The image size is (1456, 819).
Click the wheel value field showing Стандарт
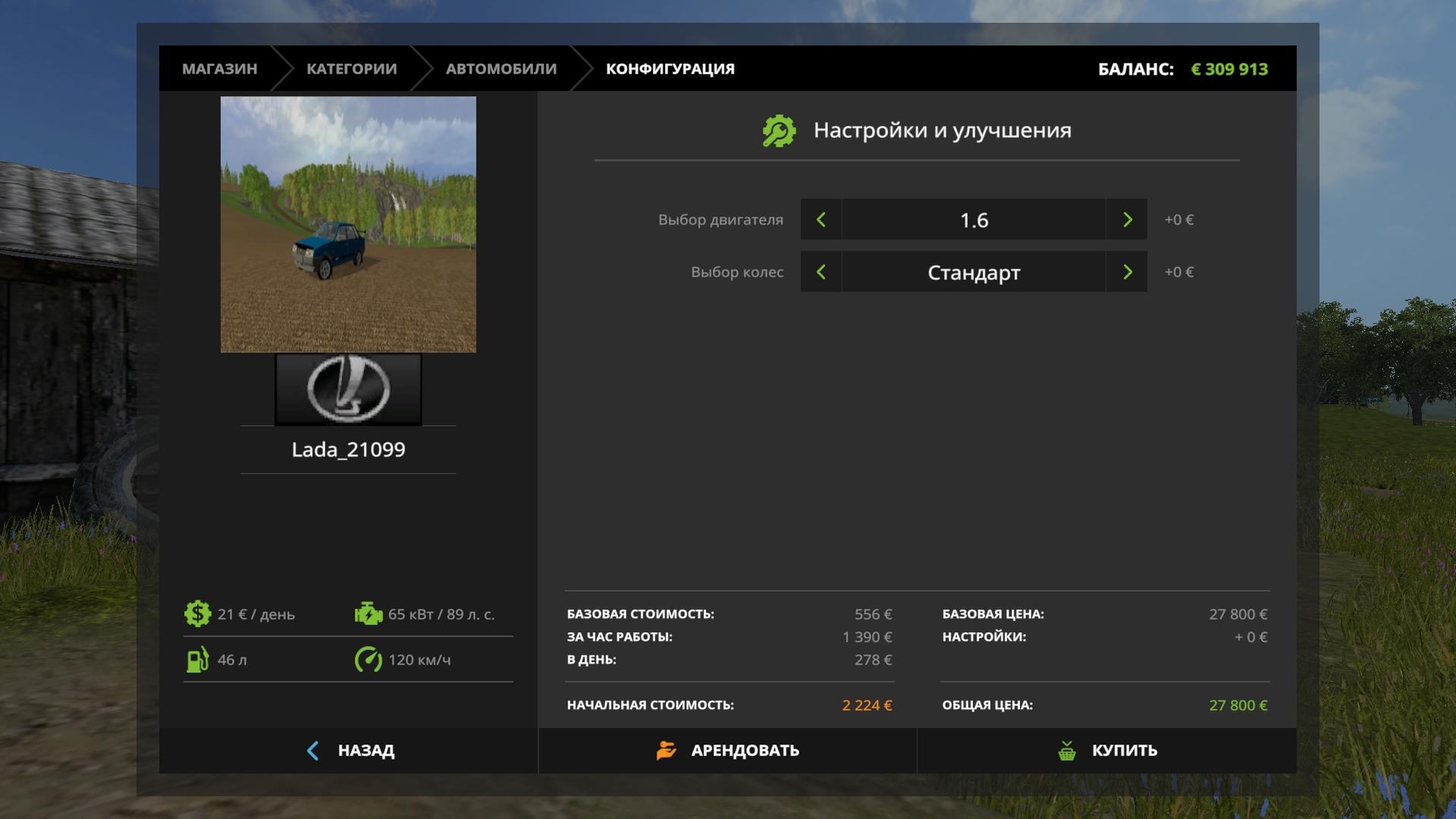point(973,272)
